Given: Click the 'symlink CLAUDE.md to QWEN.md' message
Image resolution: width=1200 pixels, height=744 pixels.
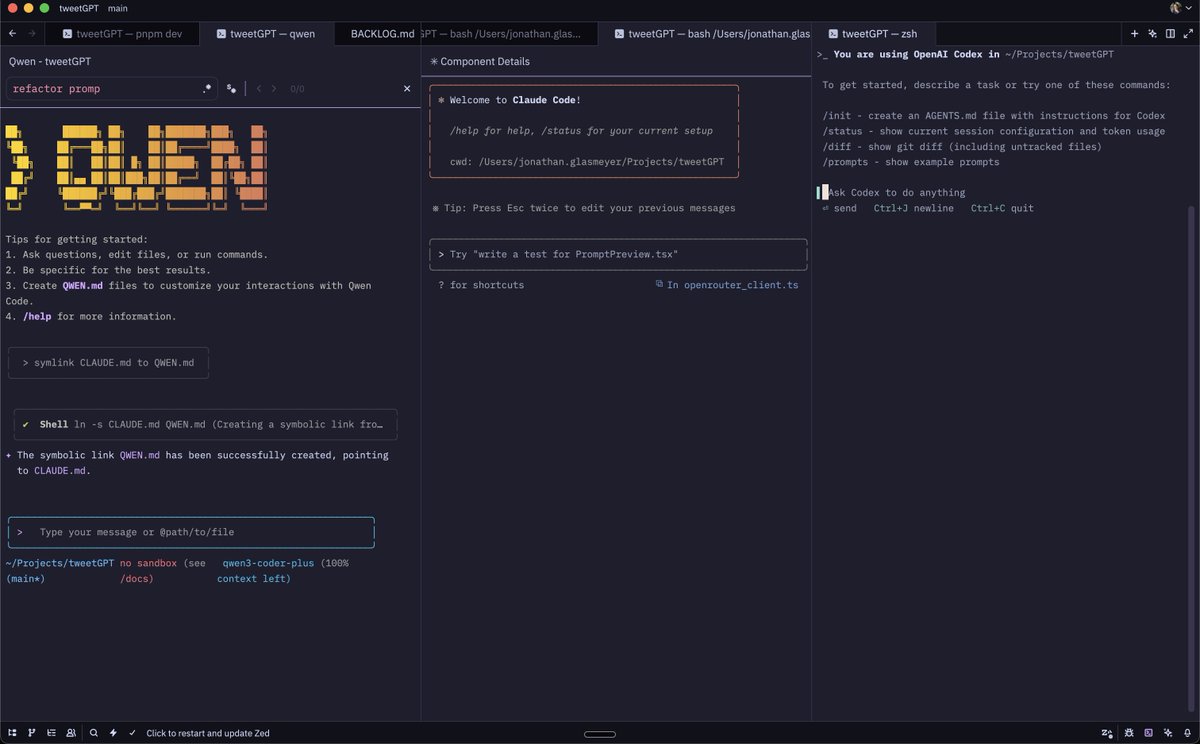Looking at the screenshot, I should pos(108,363).
